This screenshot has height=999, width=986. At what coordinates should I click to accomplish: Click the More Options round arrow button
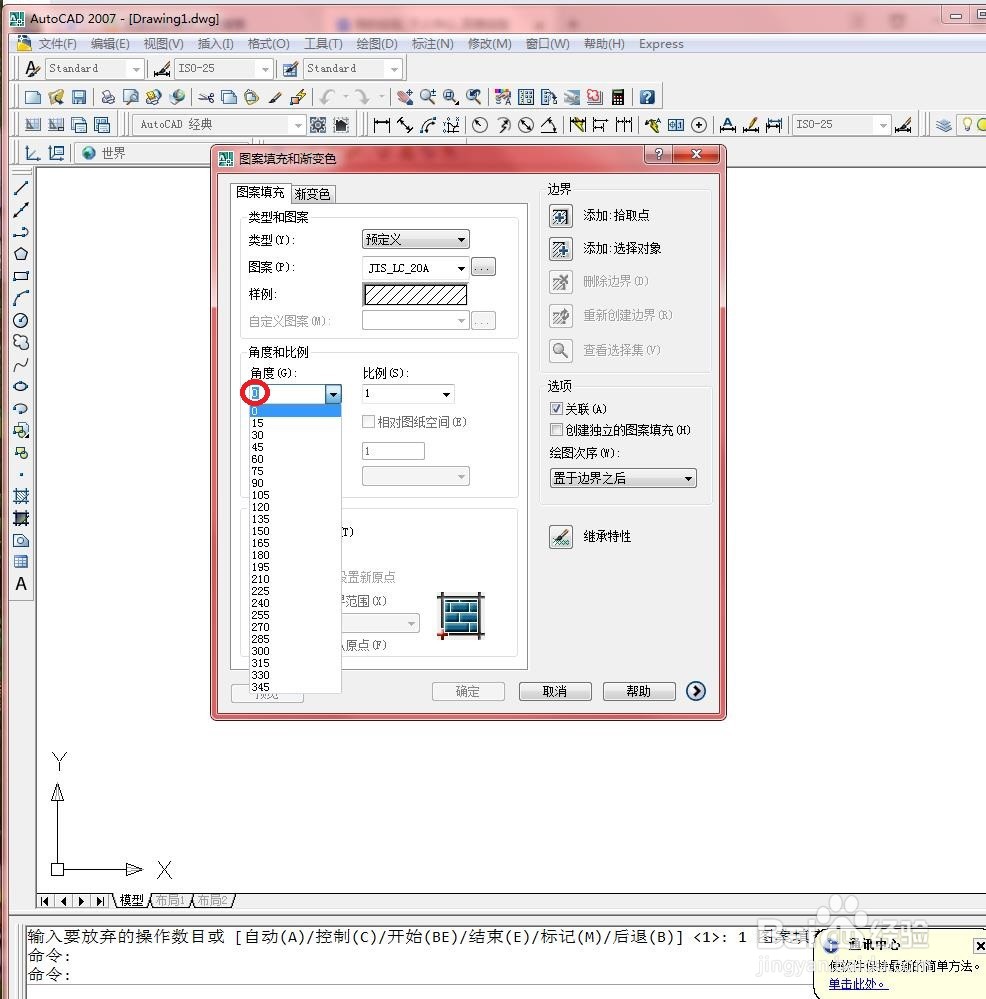696,691
